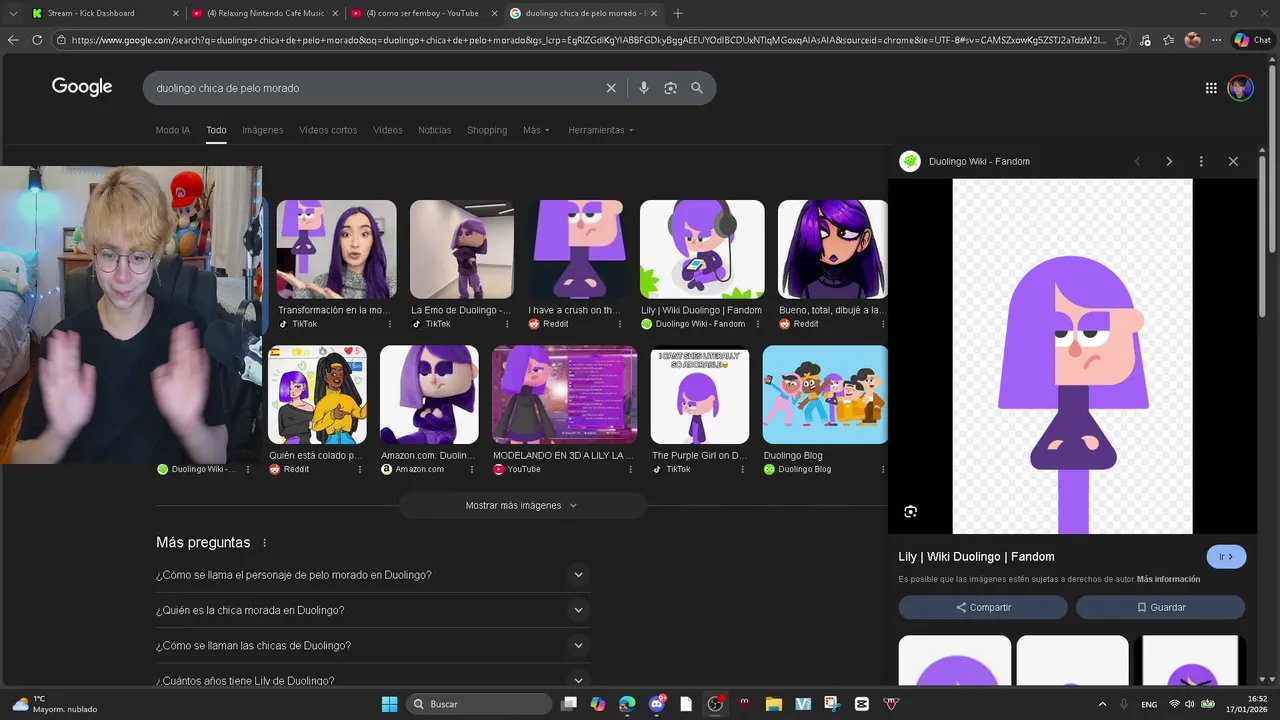Switch to Modo IA tab
Image resolution: width=1280 pixels, height=720 pixels.
[x=172, y=130]
